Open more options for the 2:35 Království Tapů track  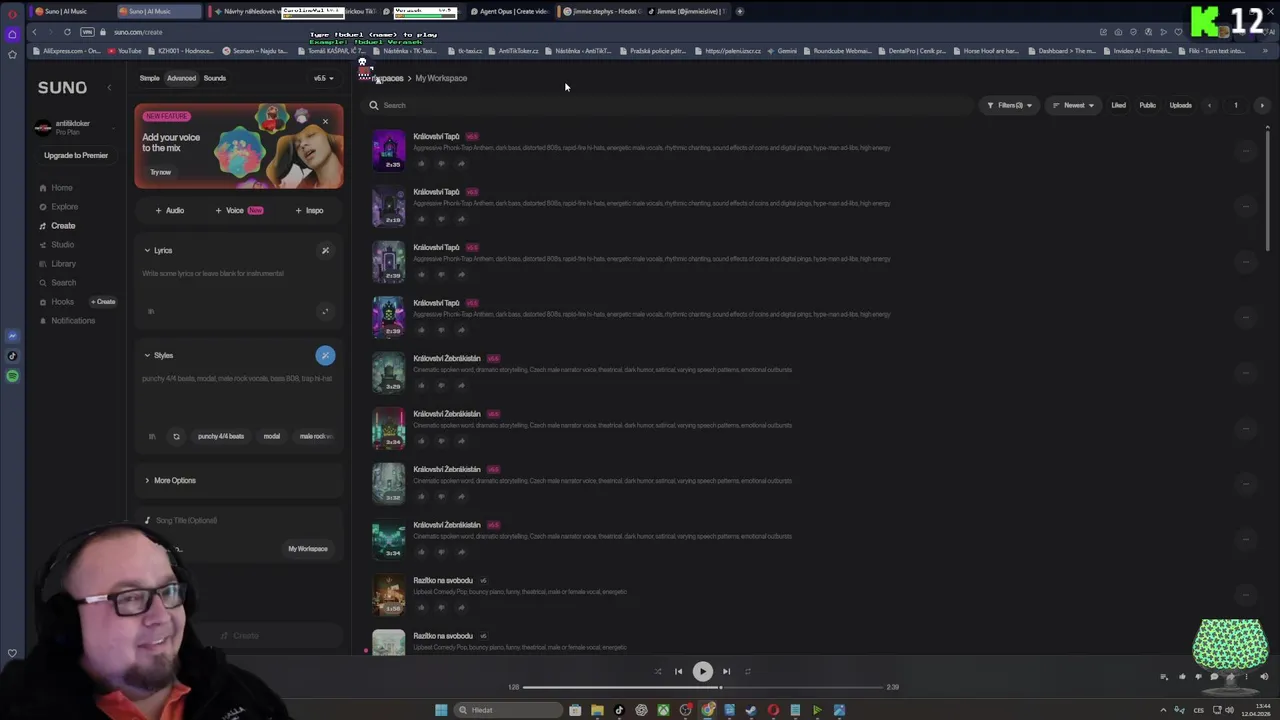(x=1246, y=151)
